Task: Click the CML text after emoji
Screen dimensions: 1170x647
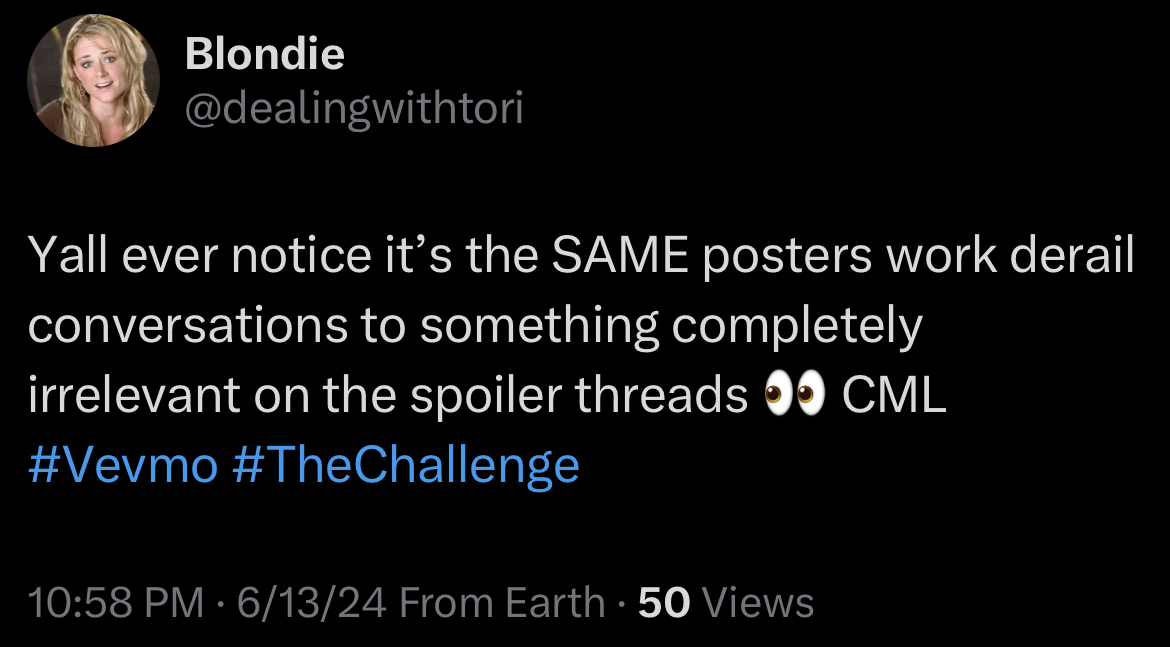Action: coord(894,395)
